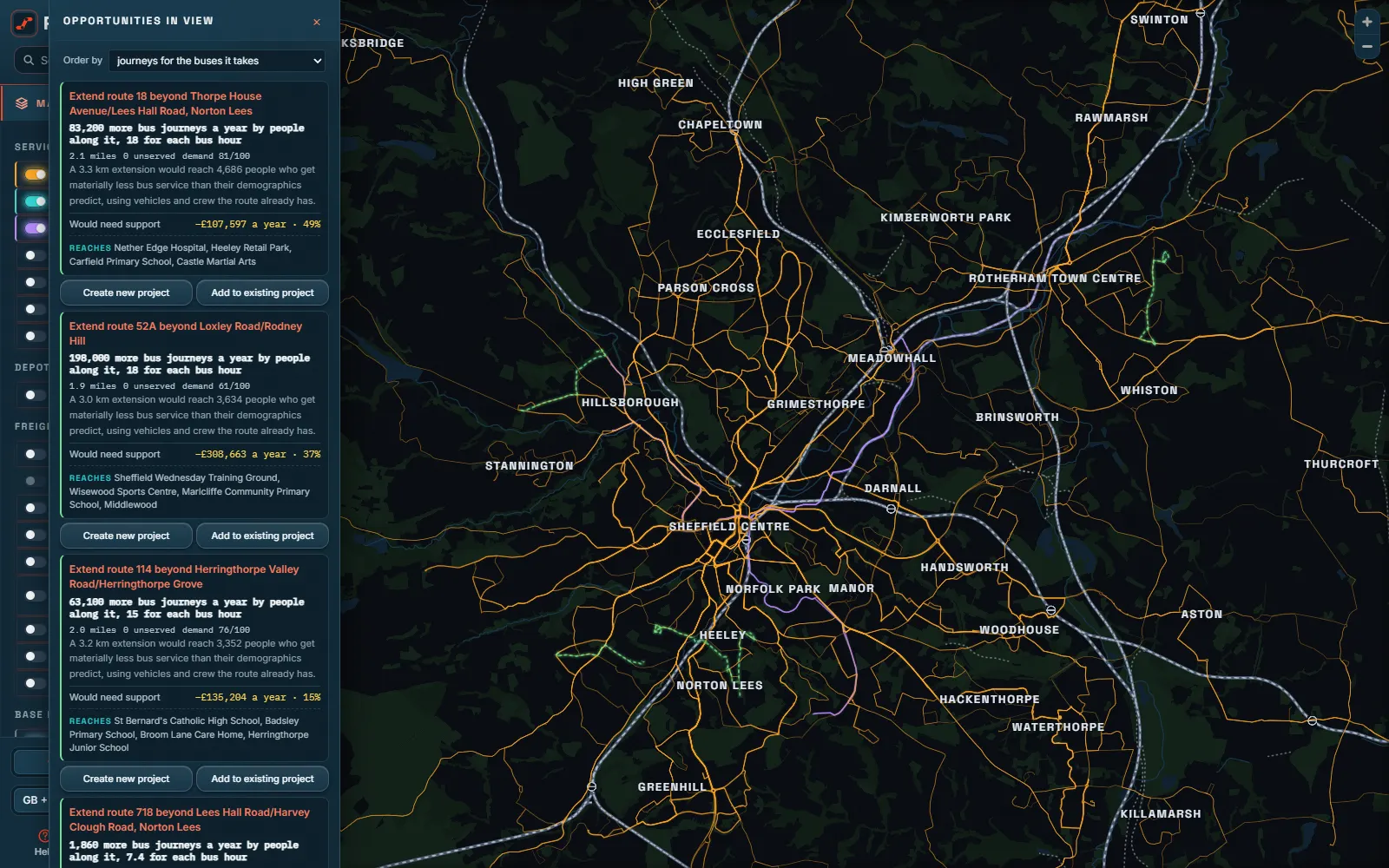
Task: Create new project for route 18 extension
Action: (126, 293)
